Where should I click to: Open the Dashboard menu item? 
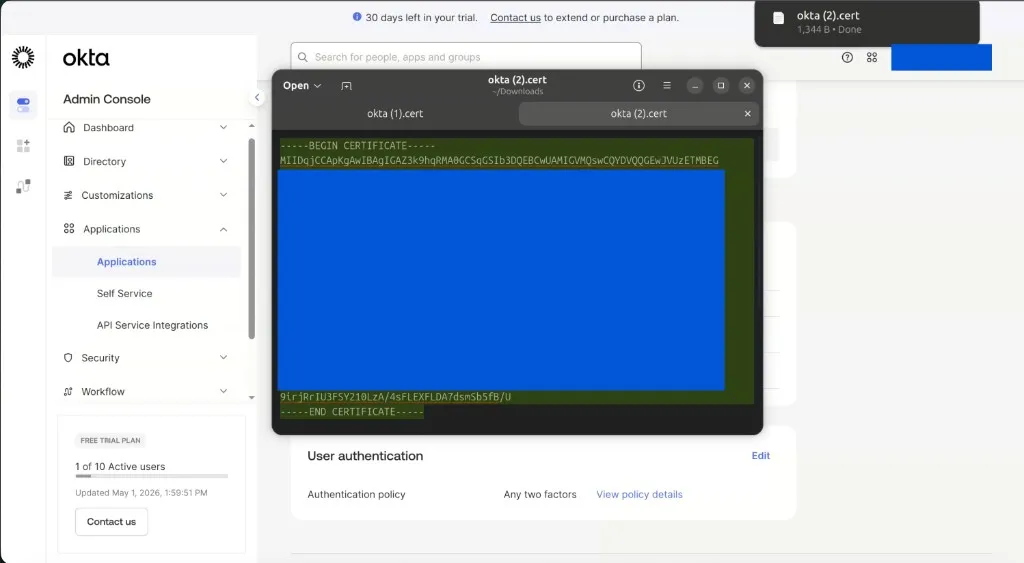click(x=108, y=127)
